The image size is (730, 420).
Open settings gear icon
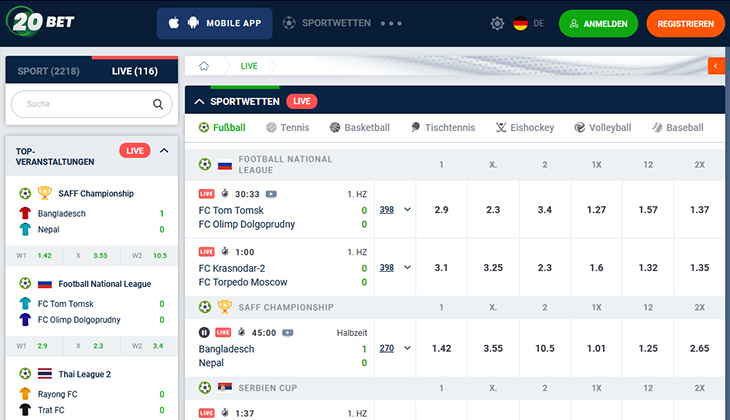coord(497,23)
